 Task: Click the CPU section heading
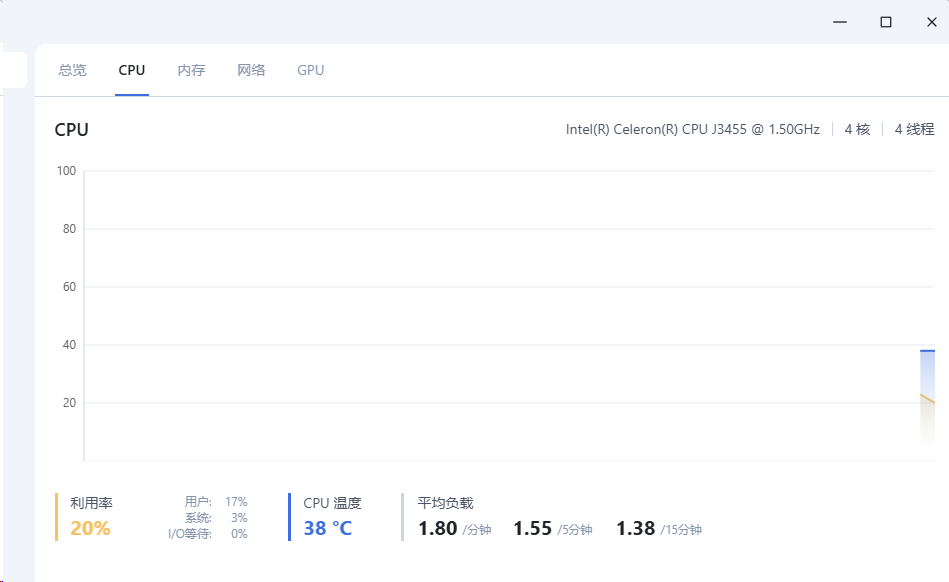click(x=71, y=129)
